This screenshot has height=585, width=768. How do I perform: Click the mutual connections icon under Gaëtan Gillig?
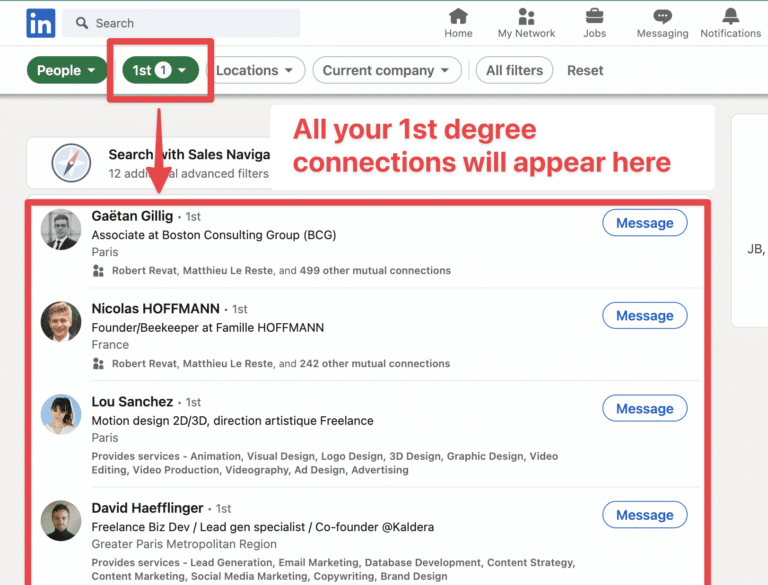98,271
